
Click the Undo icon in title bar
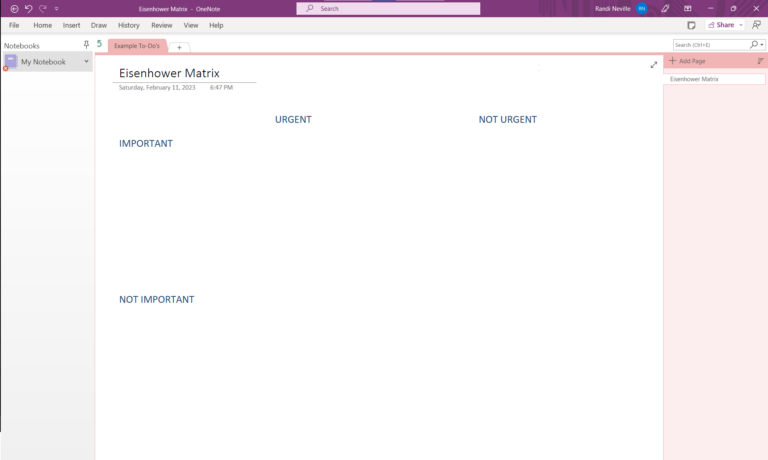[28, 8]
